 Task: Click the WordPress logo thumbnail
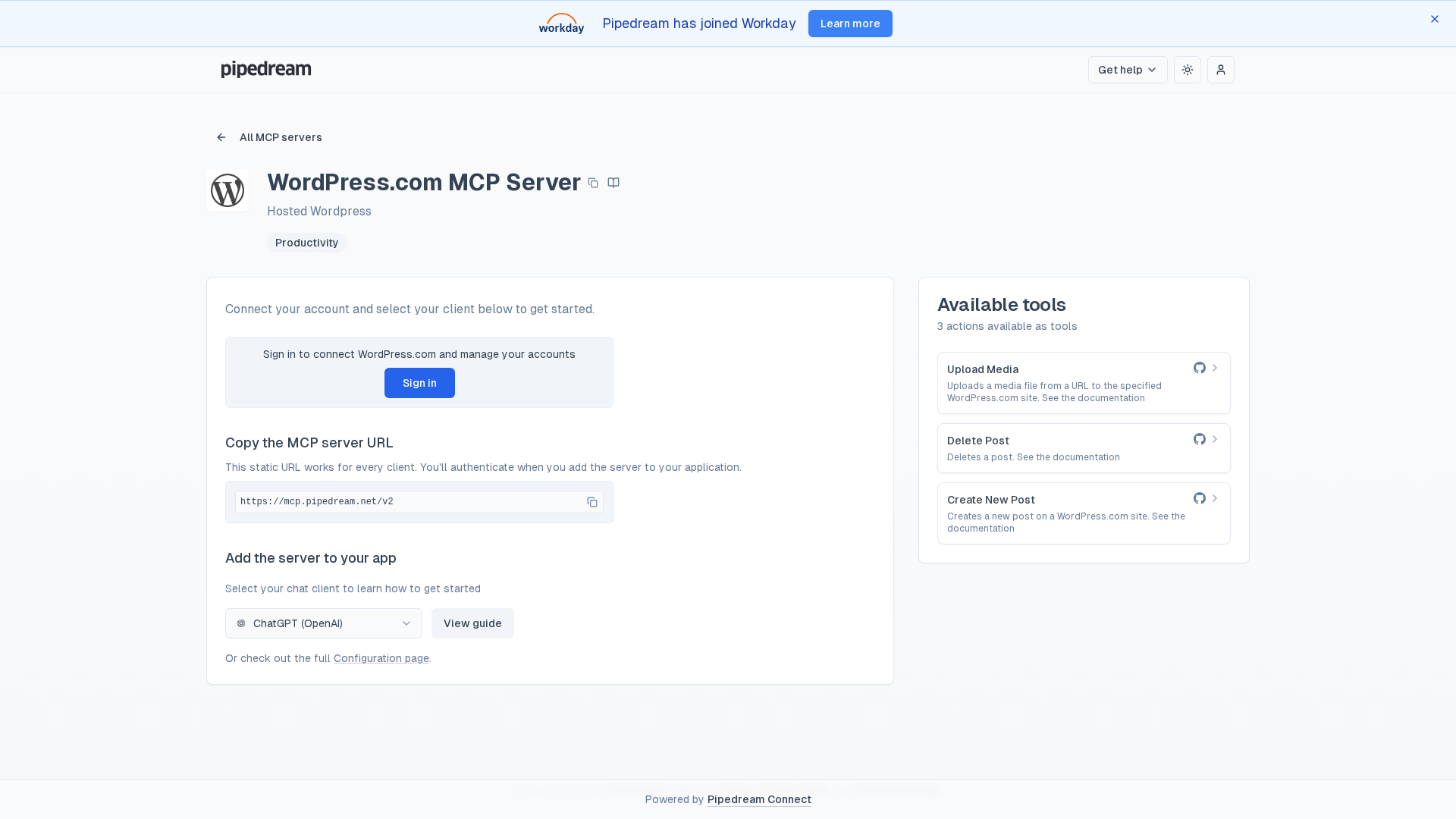pos(227,190)
